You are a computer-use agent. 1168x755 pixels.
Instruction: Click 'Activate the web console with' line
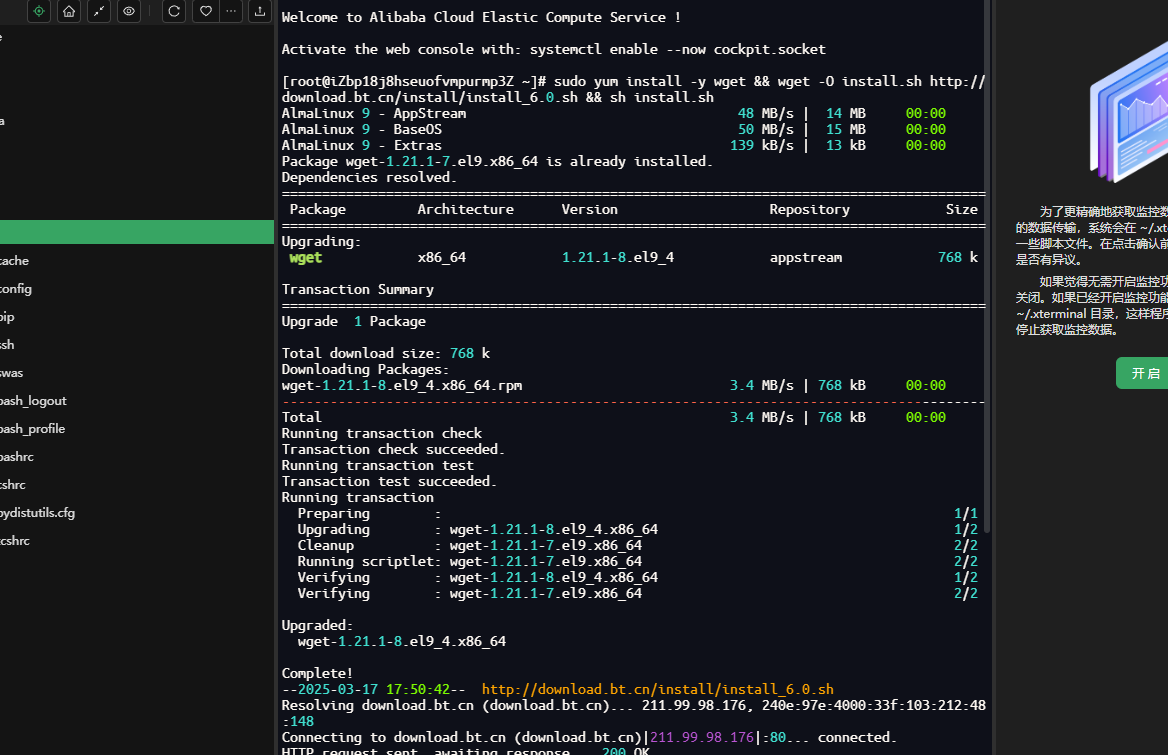tap(553, 49)
